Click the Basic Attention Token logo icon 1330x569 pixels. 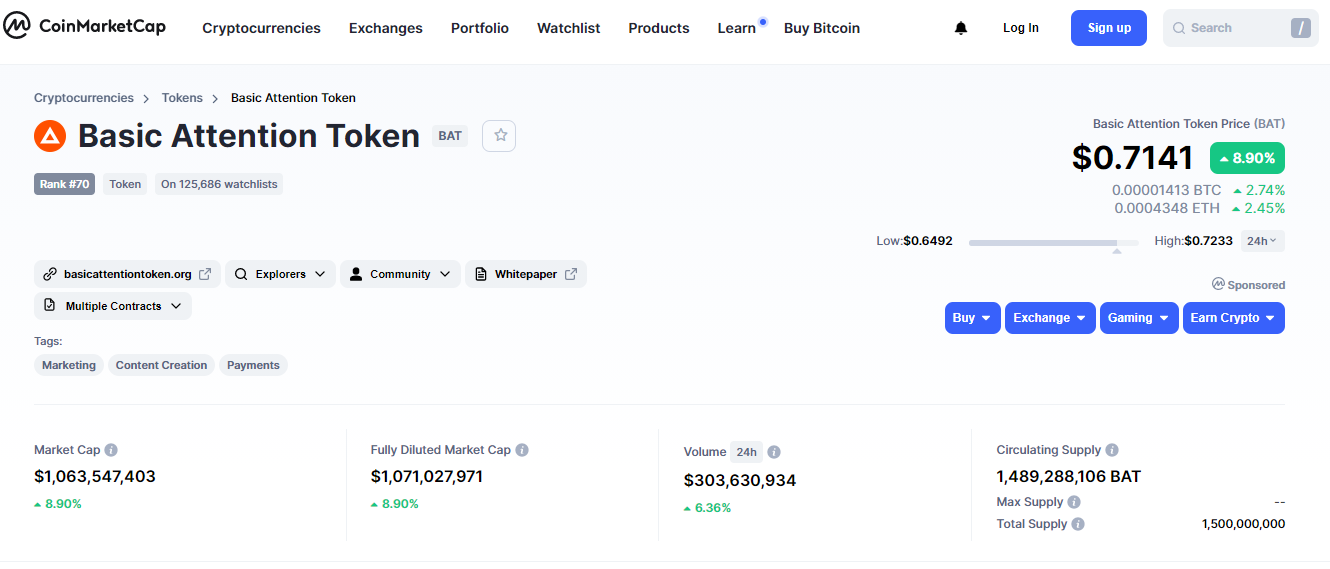50,136
